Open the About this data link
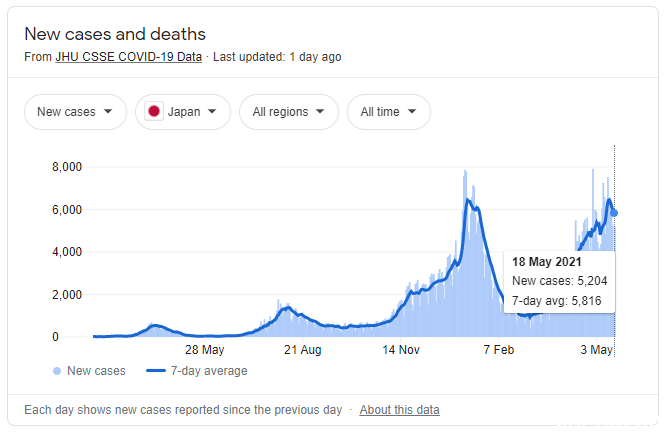This screenshot has width=666, height=432. (x=399, y=410)
